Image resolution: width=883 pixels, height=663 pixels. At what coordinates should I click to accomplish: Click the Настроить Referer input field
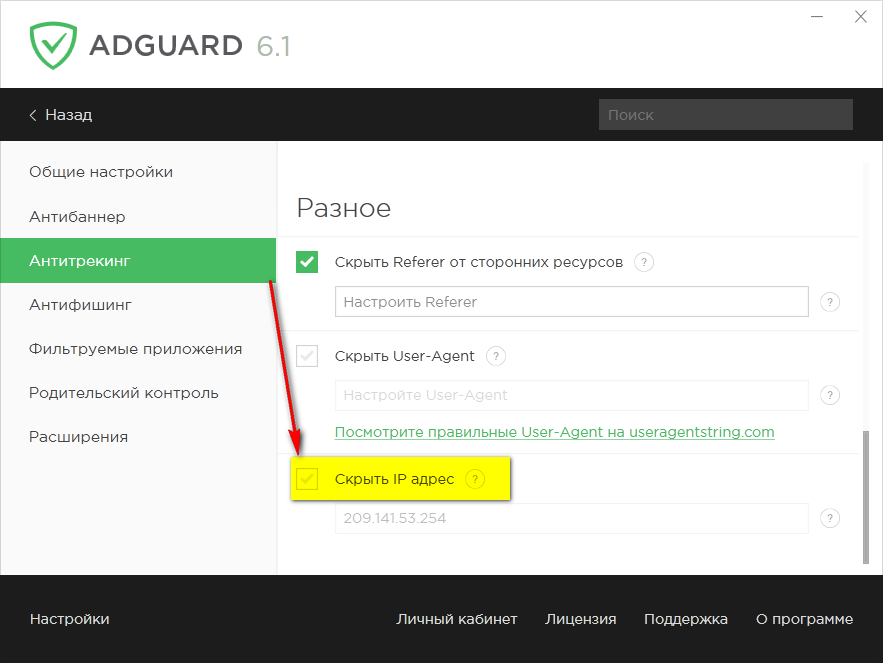(570, 302)
